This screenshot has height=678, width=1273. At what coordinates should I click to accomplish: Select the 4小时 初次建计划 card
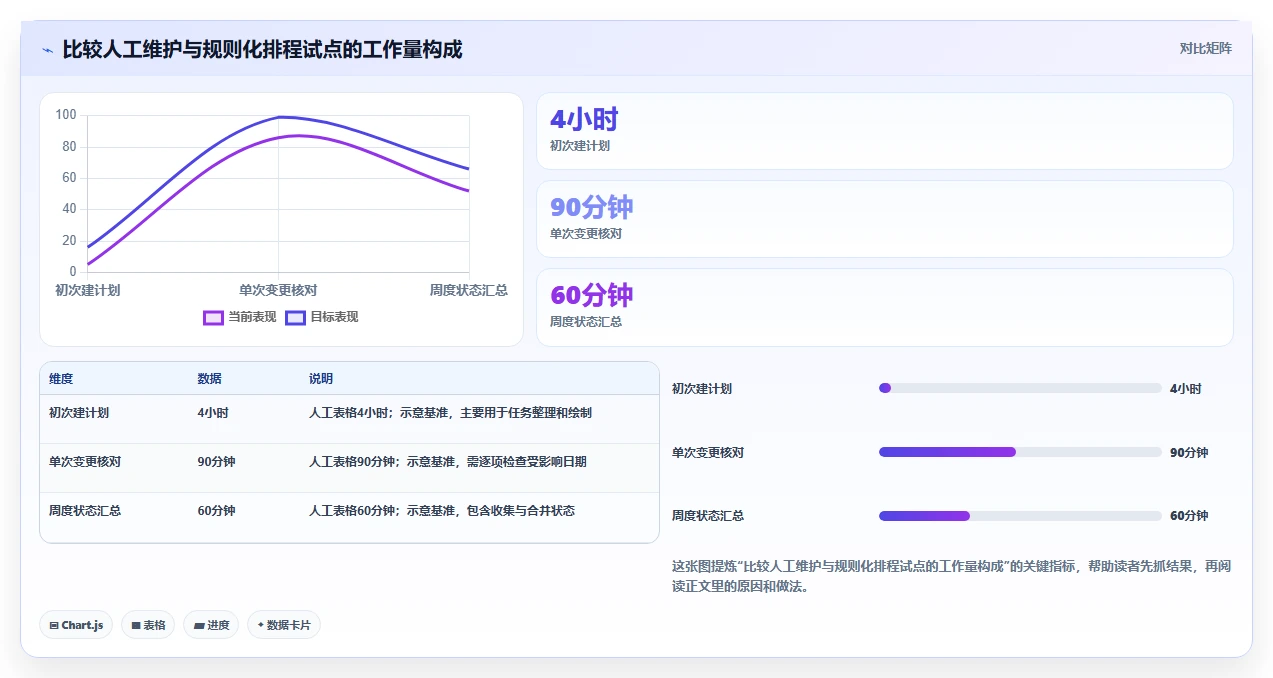pos(885,131)
